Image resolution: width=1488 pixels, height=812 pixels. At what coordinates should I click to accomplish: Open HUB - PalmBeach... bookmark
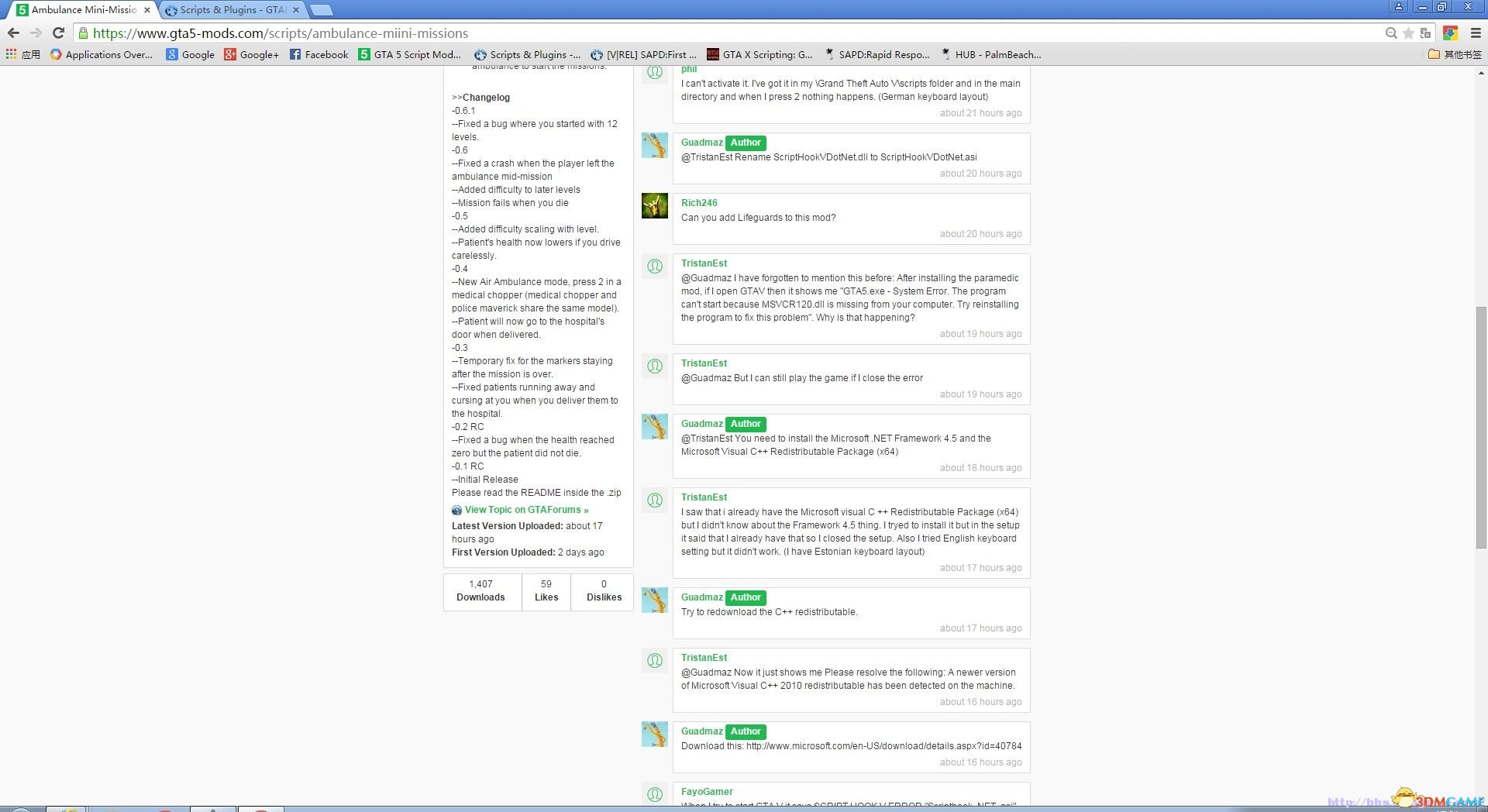tap(990, 54)
